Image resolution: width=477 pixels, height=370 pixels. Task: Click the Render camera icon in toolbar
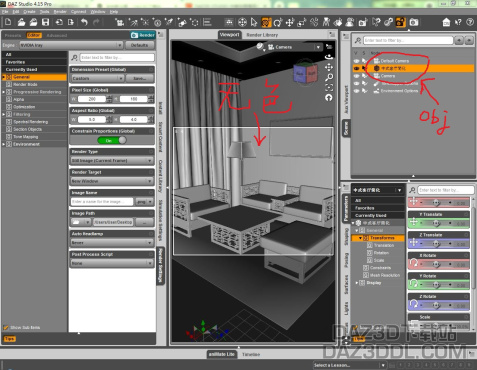coord(414,22)
